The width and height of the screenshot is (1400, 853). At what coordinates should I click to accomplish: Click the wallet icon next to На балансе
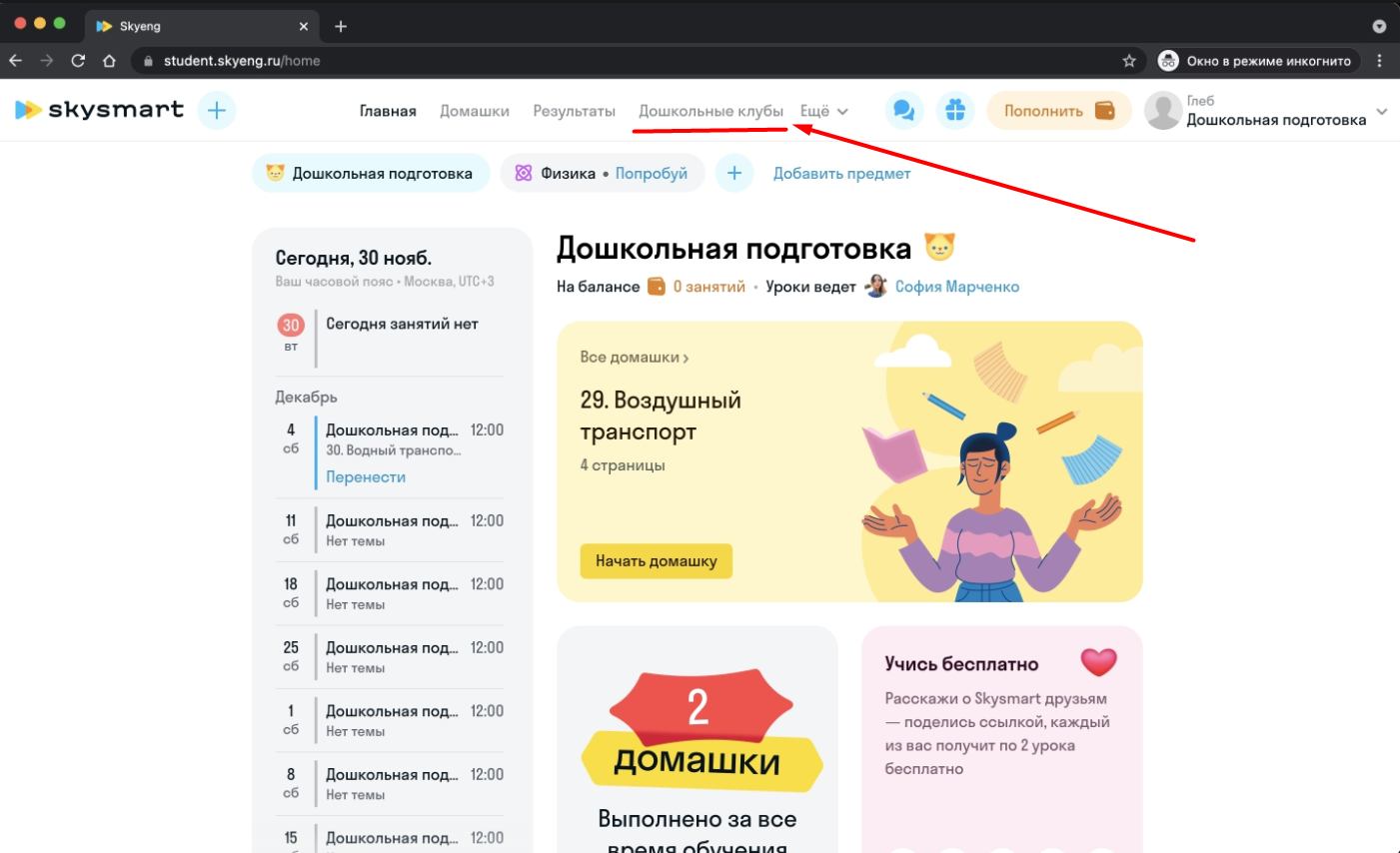[x=657, y=287]
